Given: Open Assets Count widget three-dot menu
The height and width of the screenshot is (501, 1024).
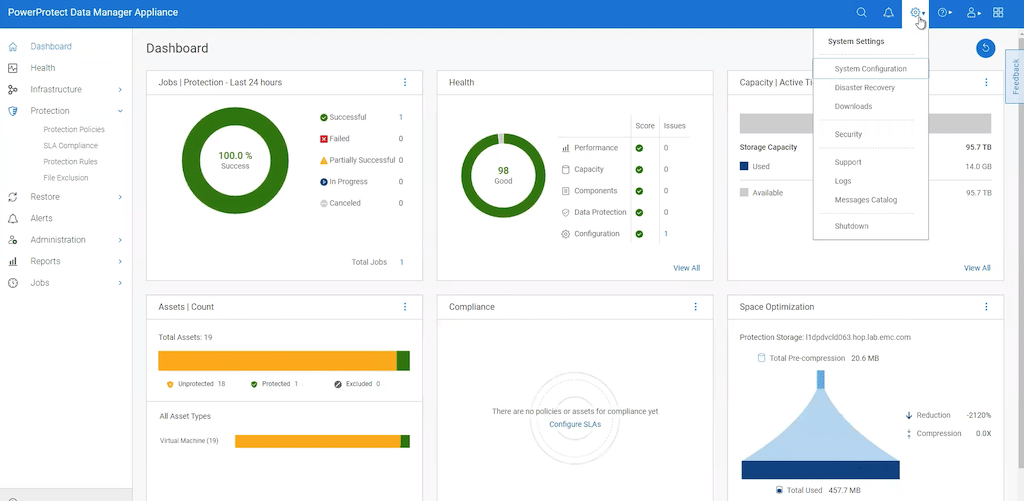Looking at the screenshot, I should pos(405,306).
